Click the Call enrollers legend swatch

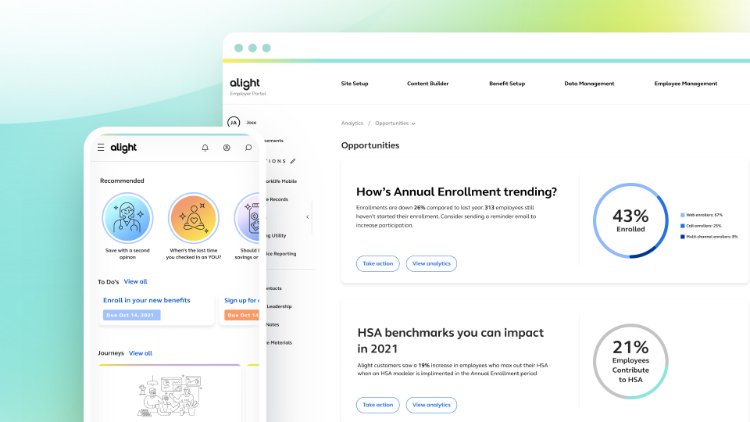683,226
